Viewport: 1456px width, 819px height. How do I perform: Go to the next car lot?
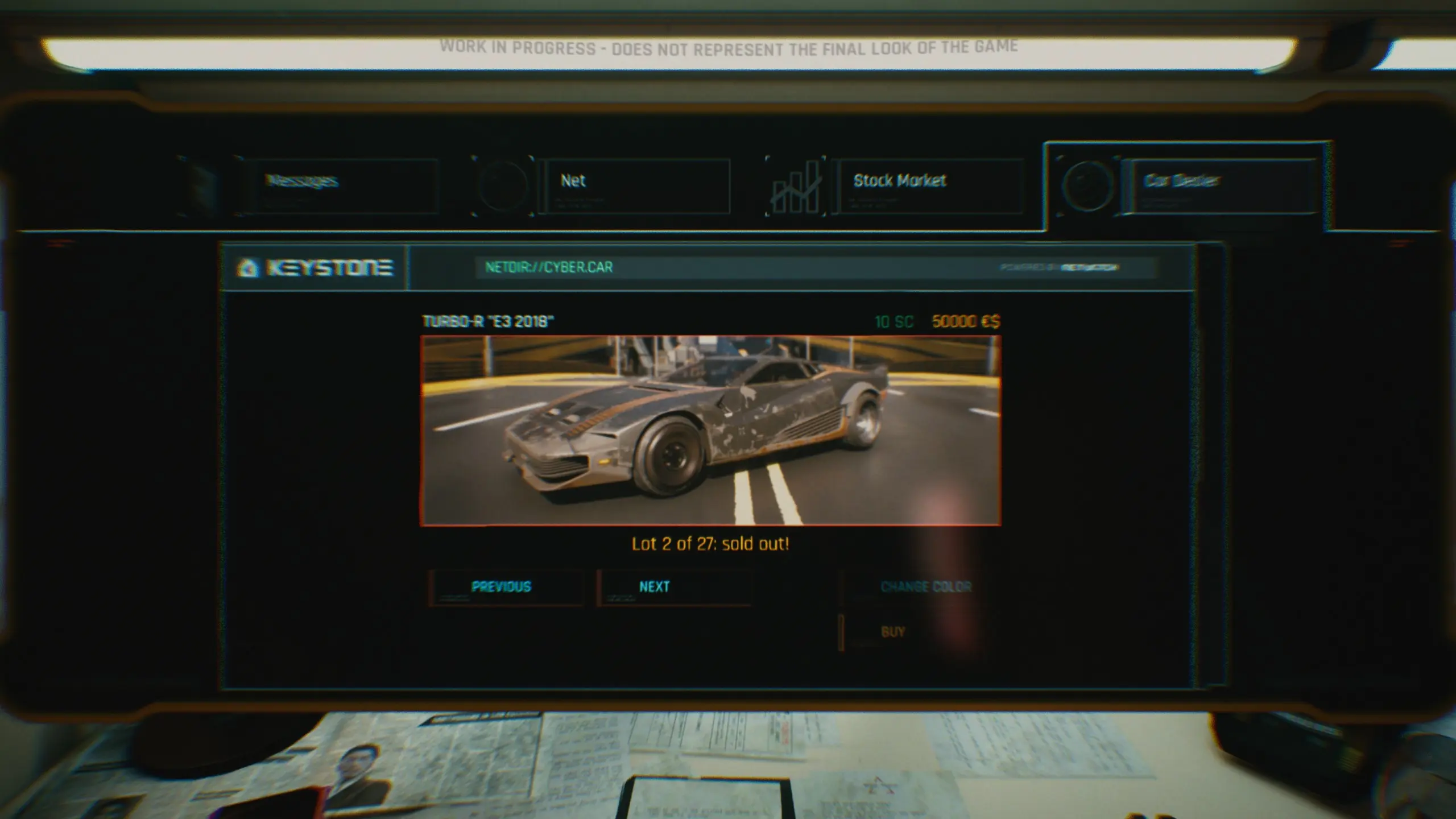pos(675,588)
